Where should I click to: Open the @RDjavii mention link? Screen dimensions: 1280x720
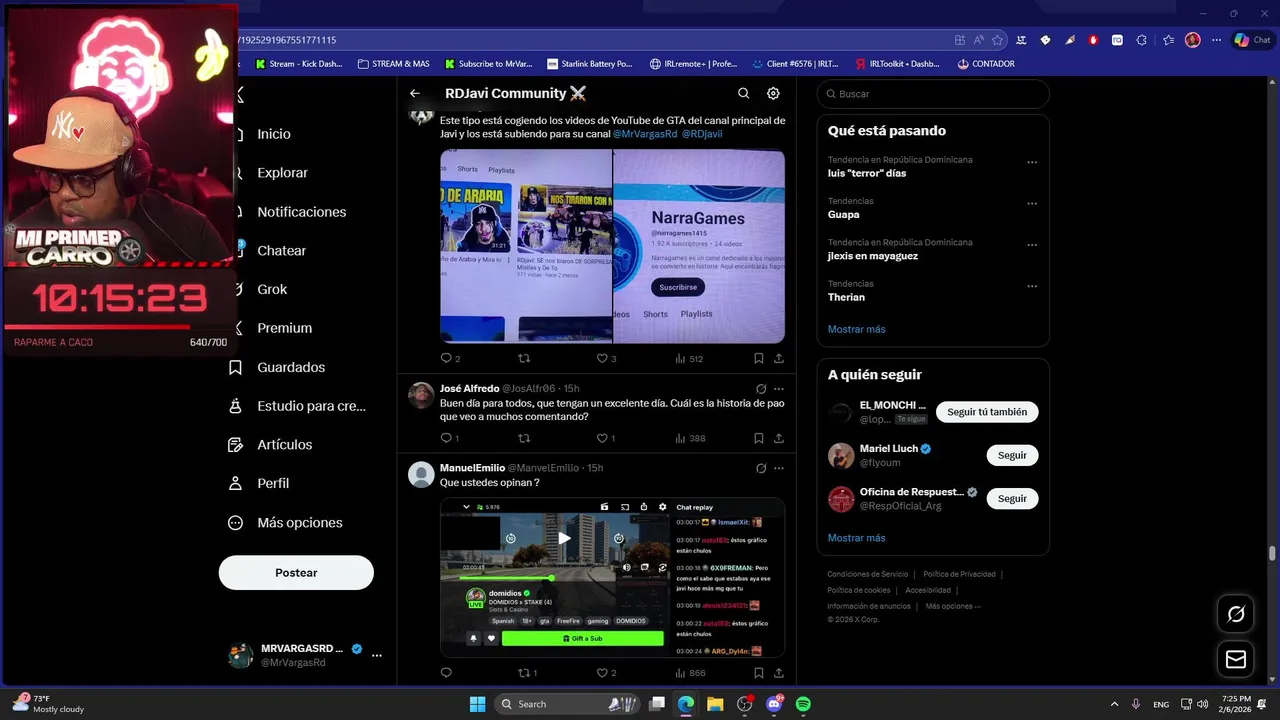point(702,134)
